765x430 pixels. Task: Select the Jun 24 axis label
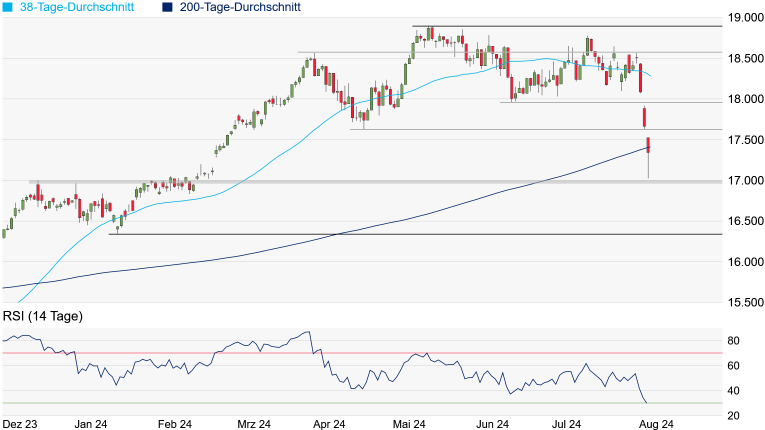point(491,424)
